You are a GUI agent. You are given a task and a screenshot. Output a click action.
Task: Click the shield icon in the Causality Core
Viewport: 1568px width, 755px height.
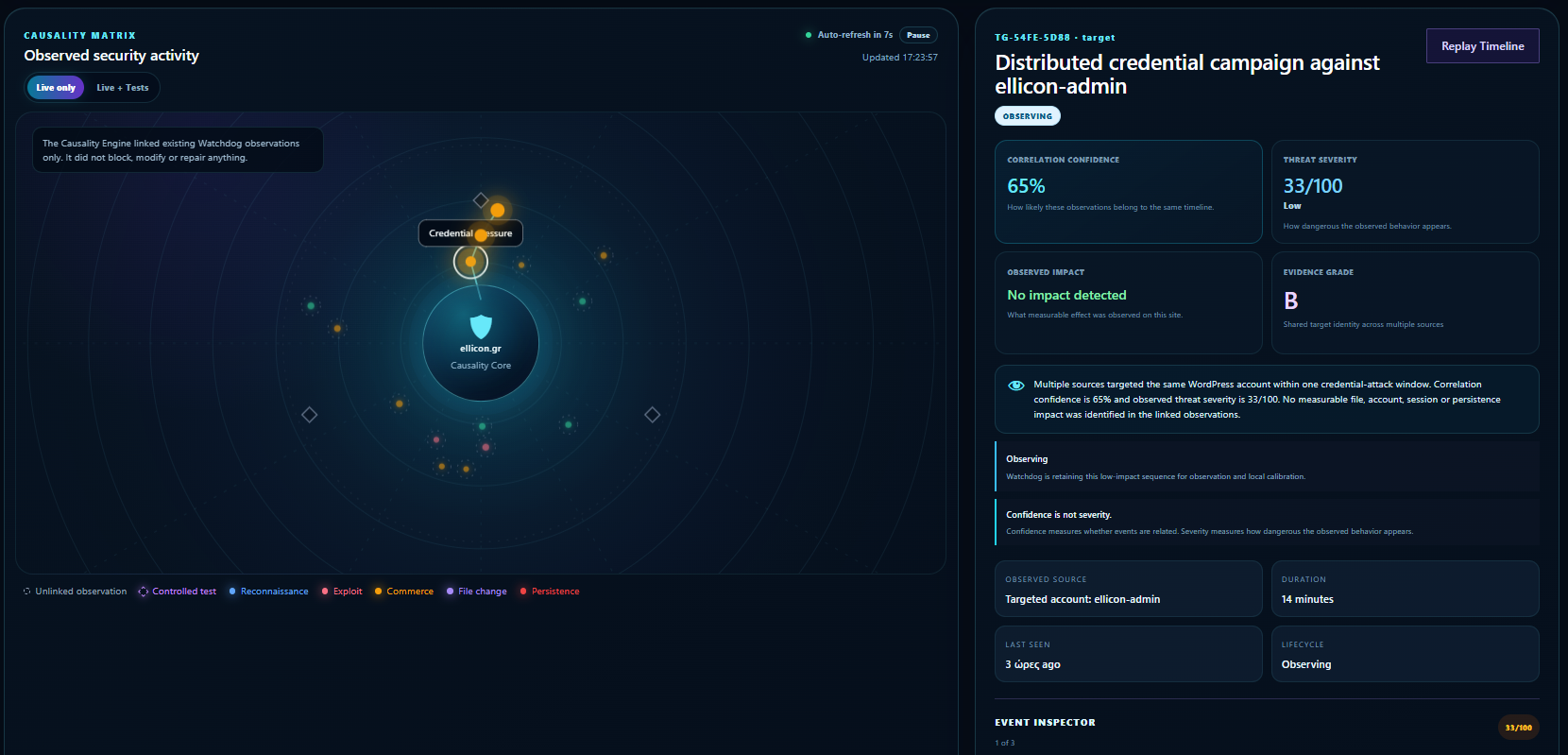coord(481,327)
